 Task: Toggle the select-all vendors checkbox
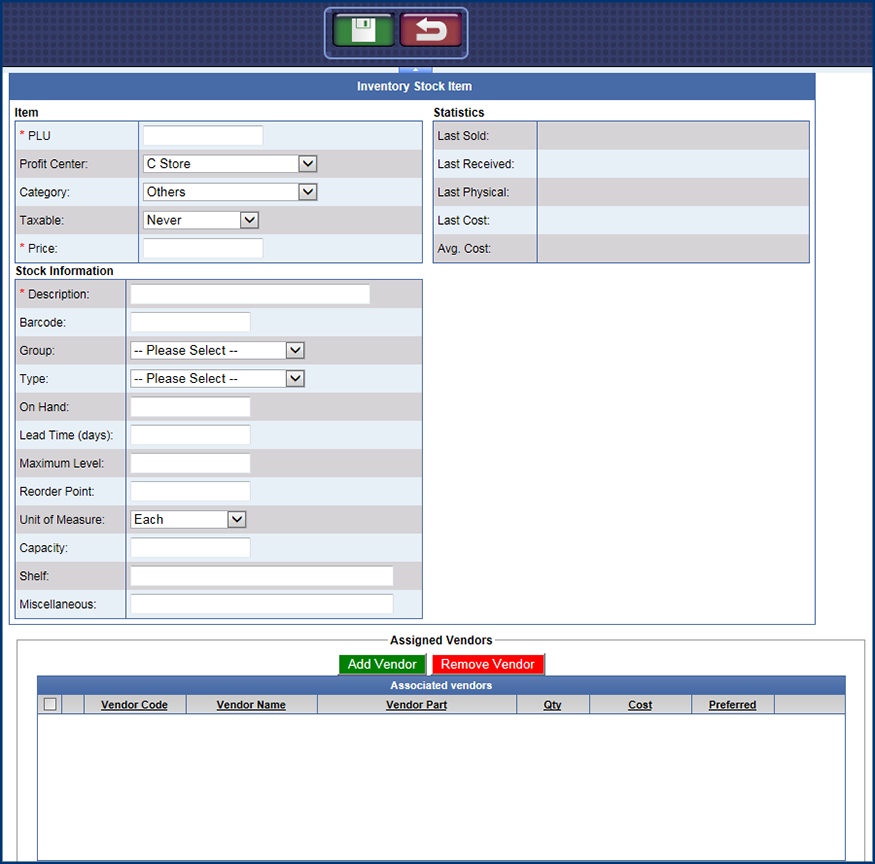point(50,704)
